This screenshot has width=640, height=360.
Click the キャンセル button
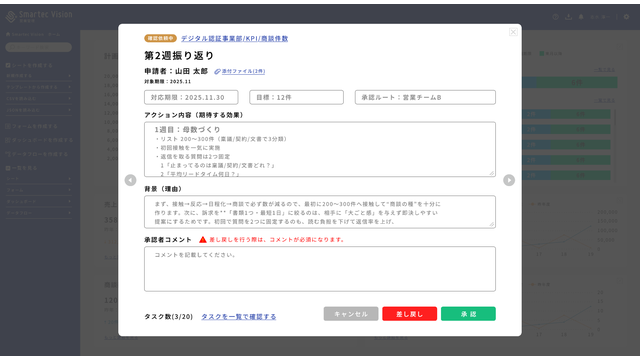pyautogui.click(x=351, y=314)
